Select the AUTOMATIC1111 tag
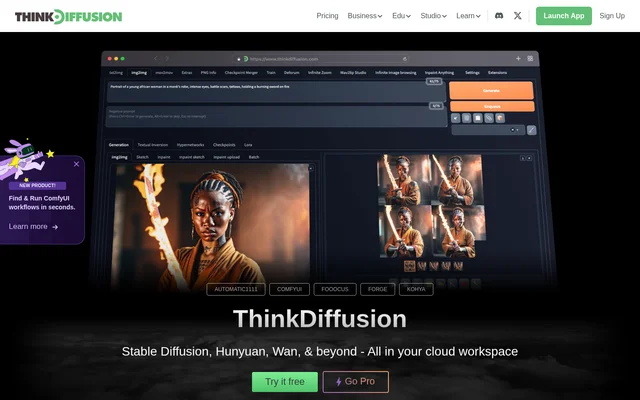Screen dimensions: 640x400 pos(236,289)
